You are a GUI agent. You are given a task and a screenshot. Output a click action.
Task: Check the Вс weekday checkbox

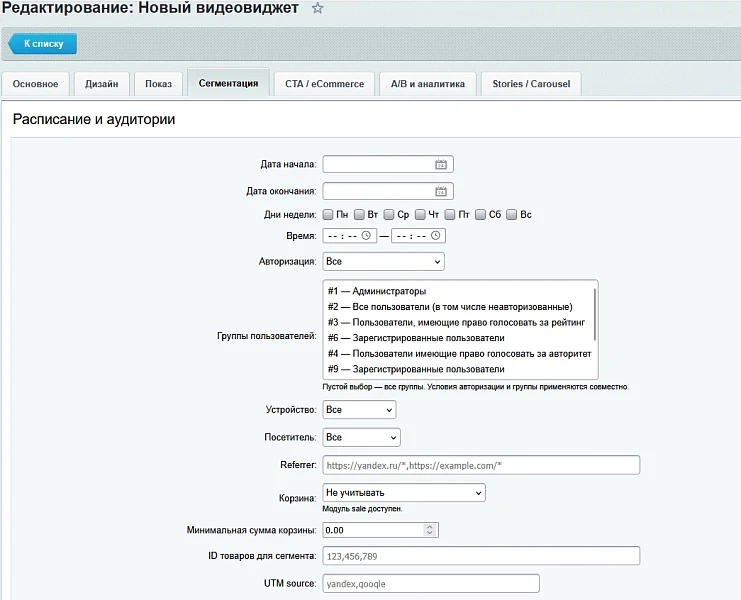click(x=511, y=214)
